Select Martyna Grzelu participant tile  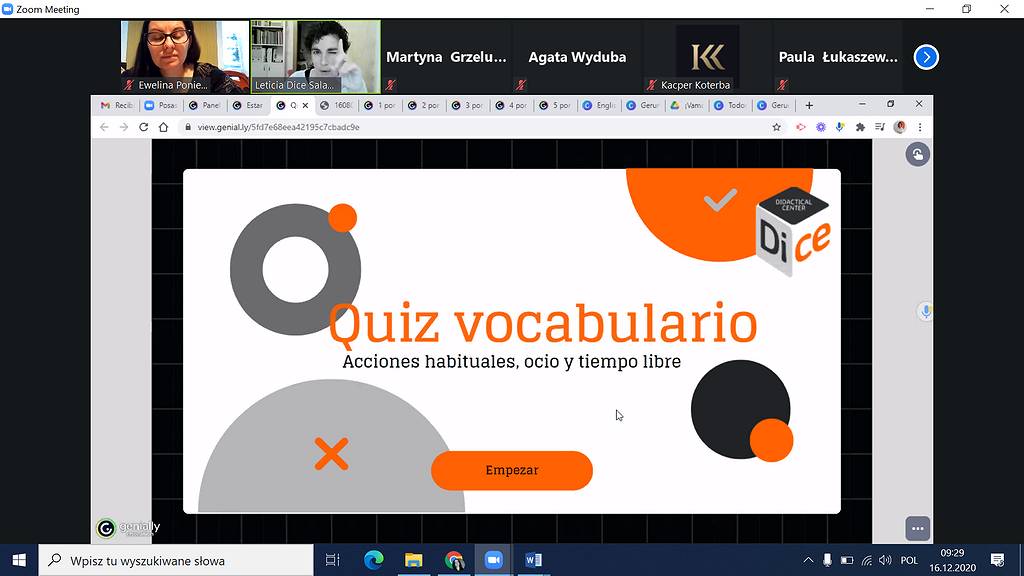pos(446,57)
